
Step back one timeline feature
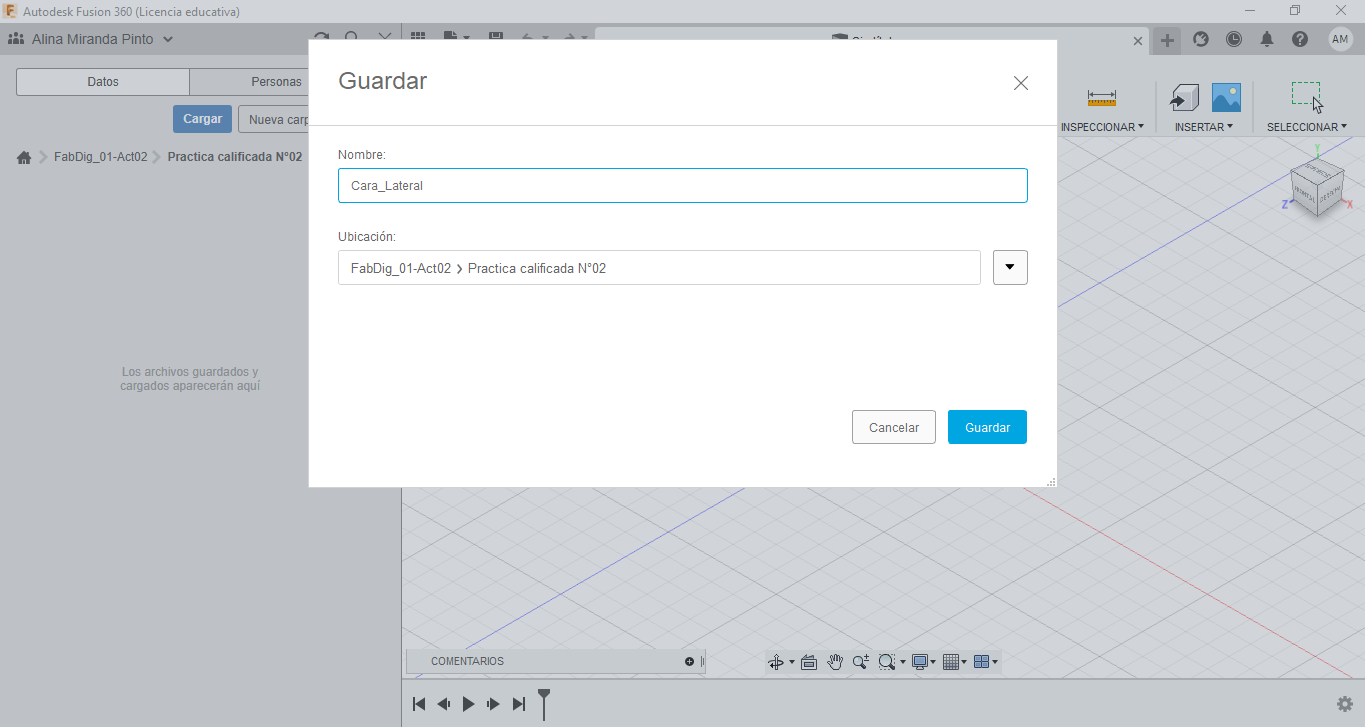click(x=444, y=704)
